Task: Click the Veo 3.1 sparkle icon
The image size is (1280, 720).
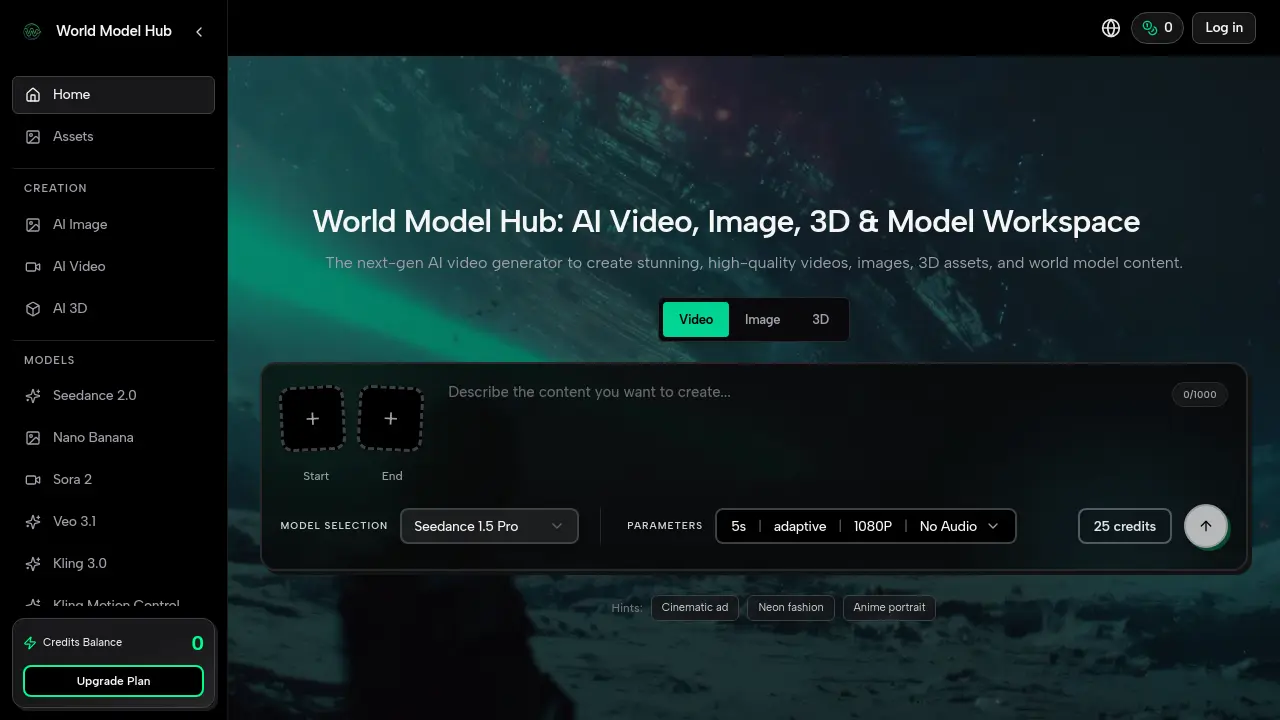Action: point(33,522)
